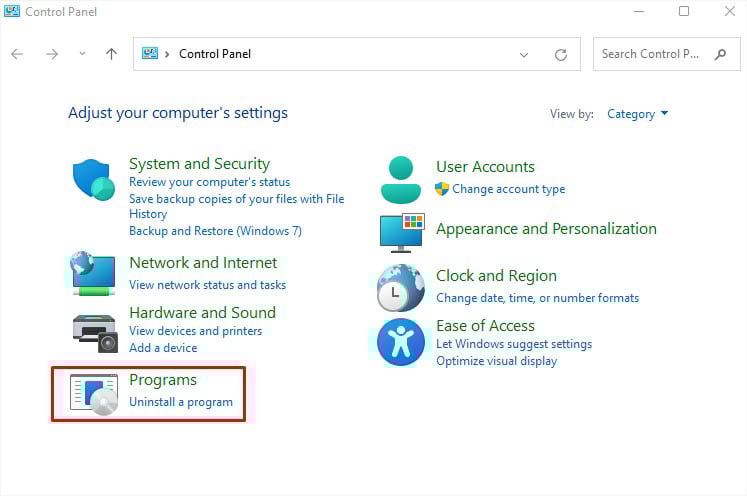Select the Clock and Region globe icon
This screenshot has width=747, height=496.
click(400, 288)
